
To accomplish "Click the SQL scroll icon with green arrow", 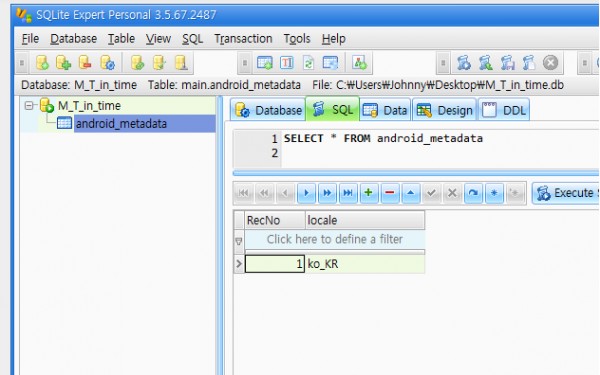I will (x=486, y=63).
